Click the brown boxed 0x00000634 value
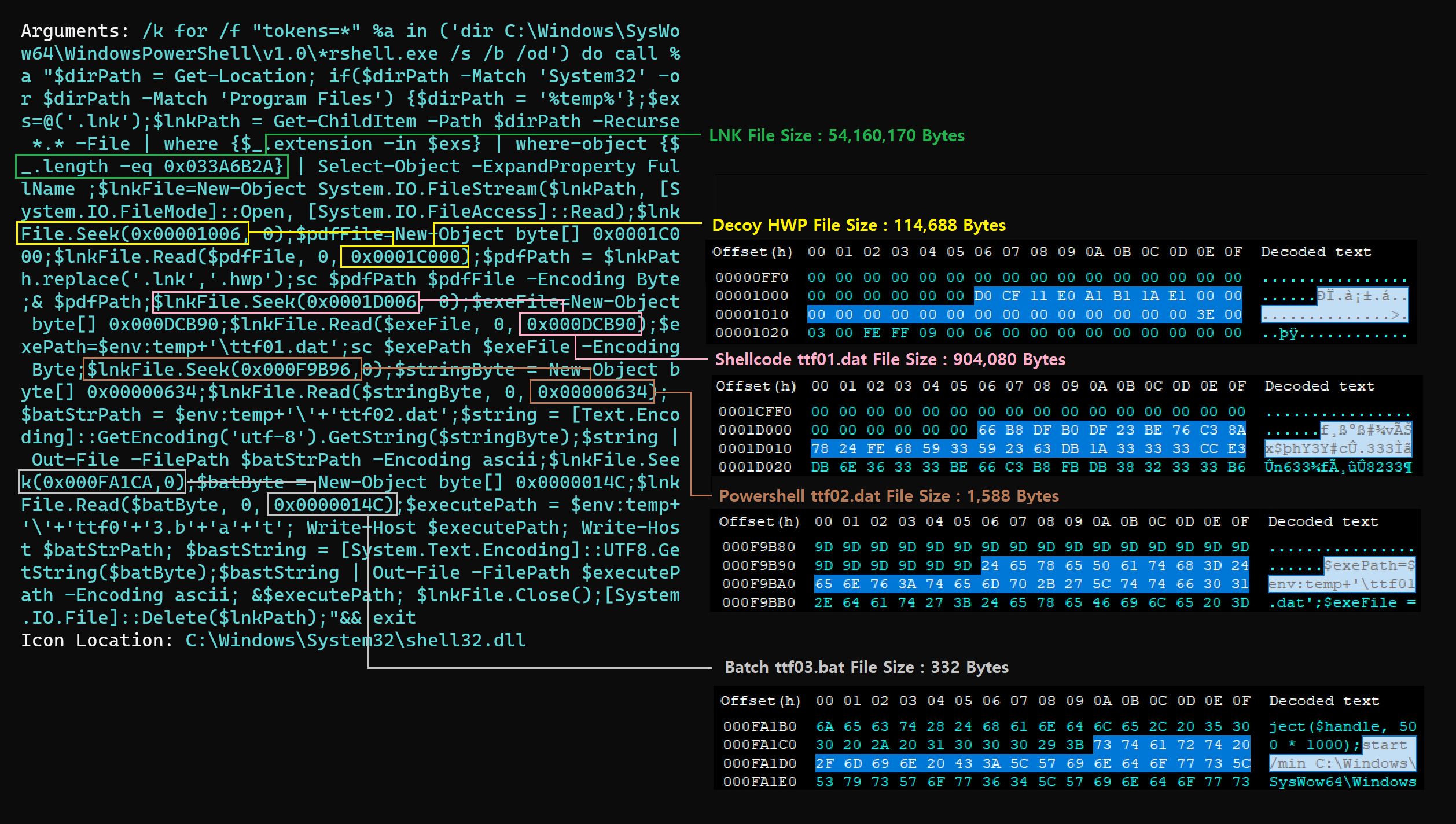 pyautogui.click(x=592, y=392)
